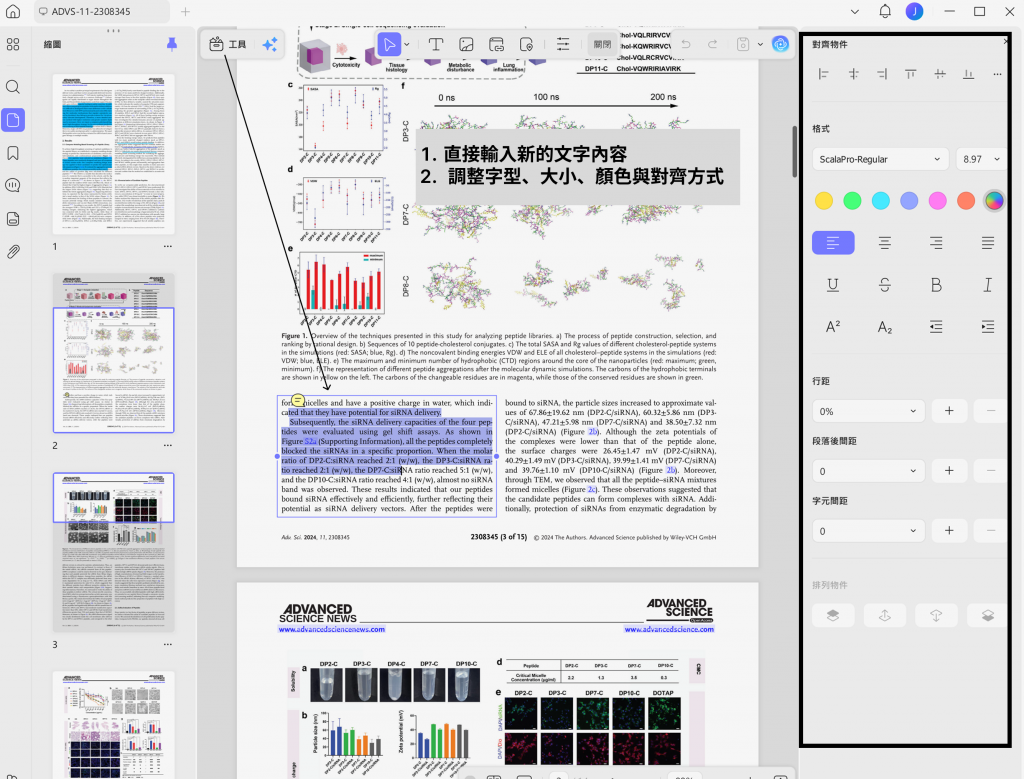
Task: Select the pointer selection tool
Action: pyautogui.click(x=389, y=44)
